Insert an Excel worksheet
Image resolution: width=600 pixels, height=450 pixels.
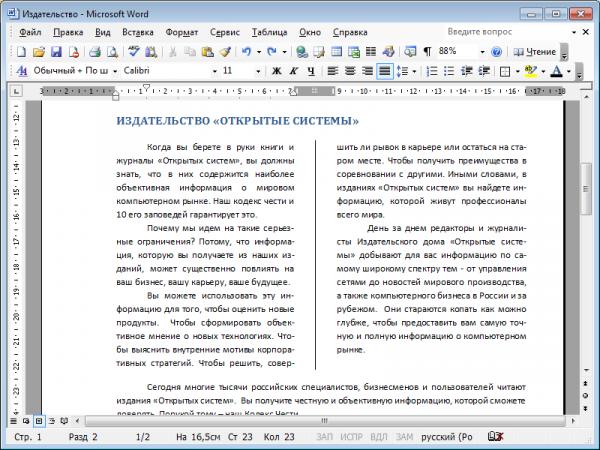[354, 52]
